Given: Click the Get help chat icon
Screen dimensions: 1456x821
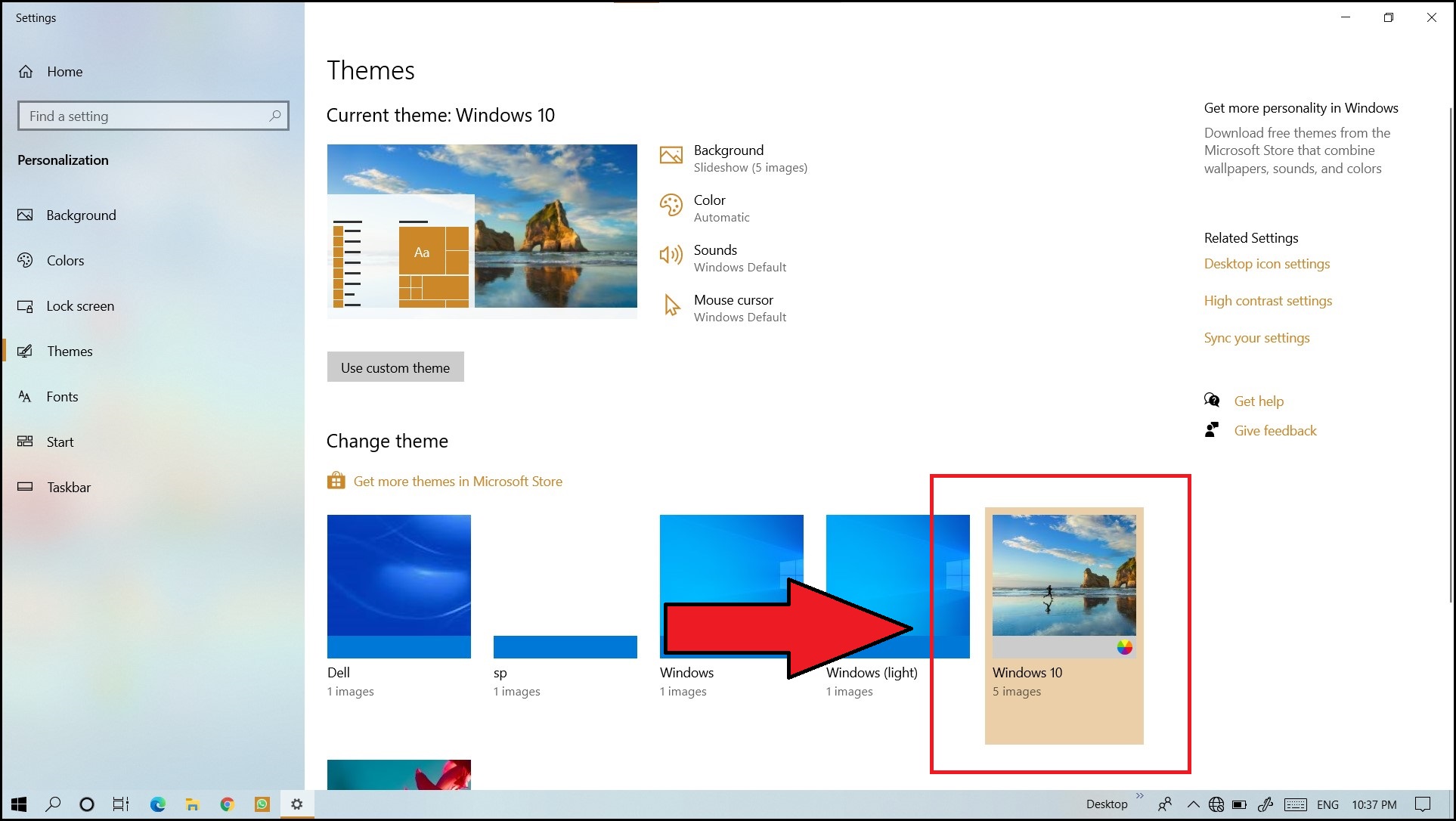Looking at the screenshot, I should pyautogui.click(x=1212, y=401).
